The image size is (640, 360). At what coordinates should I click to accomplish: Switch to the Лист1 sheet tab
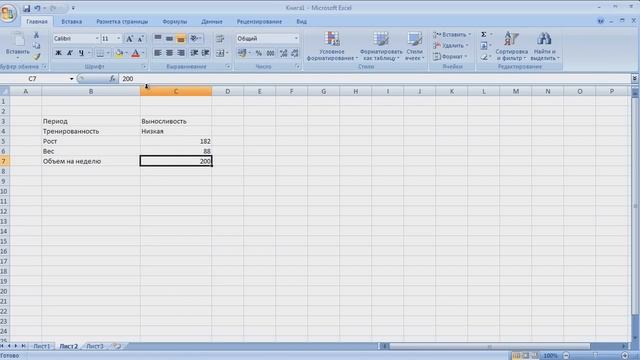pos(41,346)
